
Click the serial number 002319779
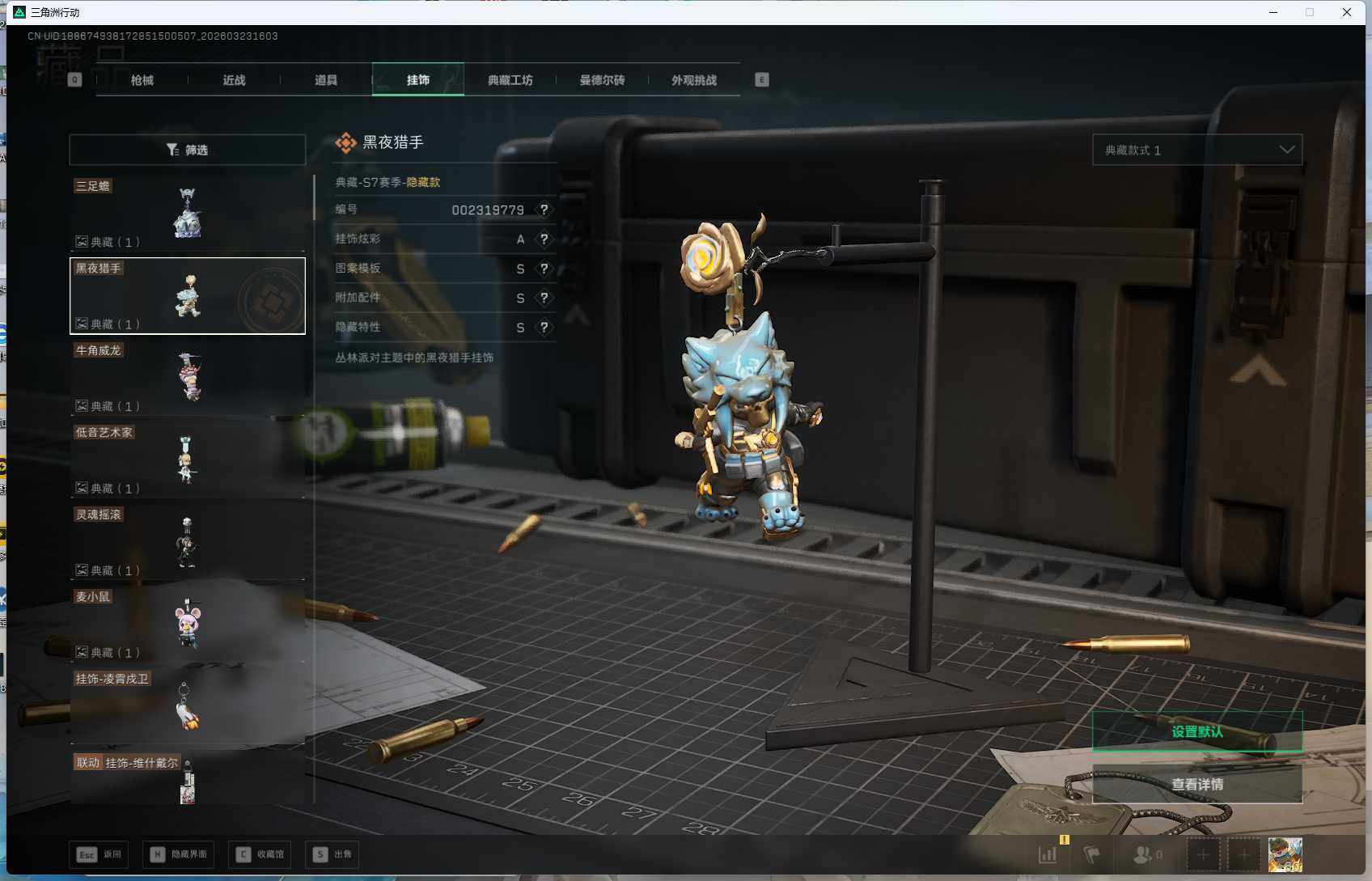488,210
